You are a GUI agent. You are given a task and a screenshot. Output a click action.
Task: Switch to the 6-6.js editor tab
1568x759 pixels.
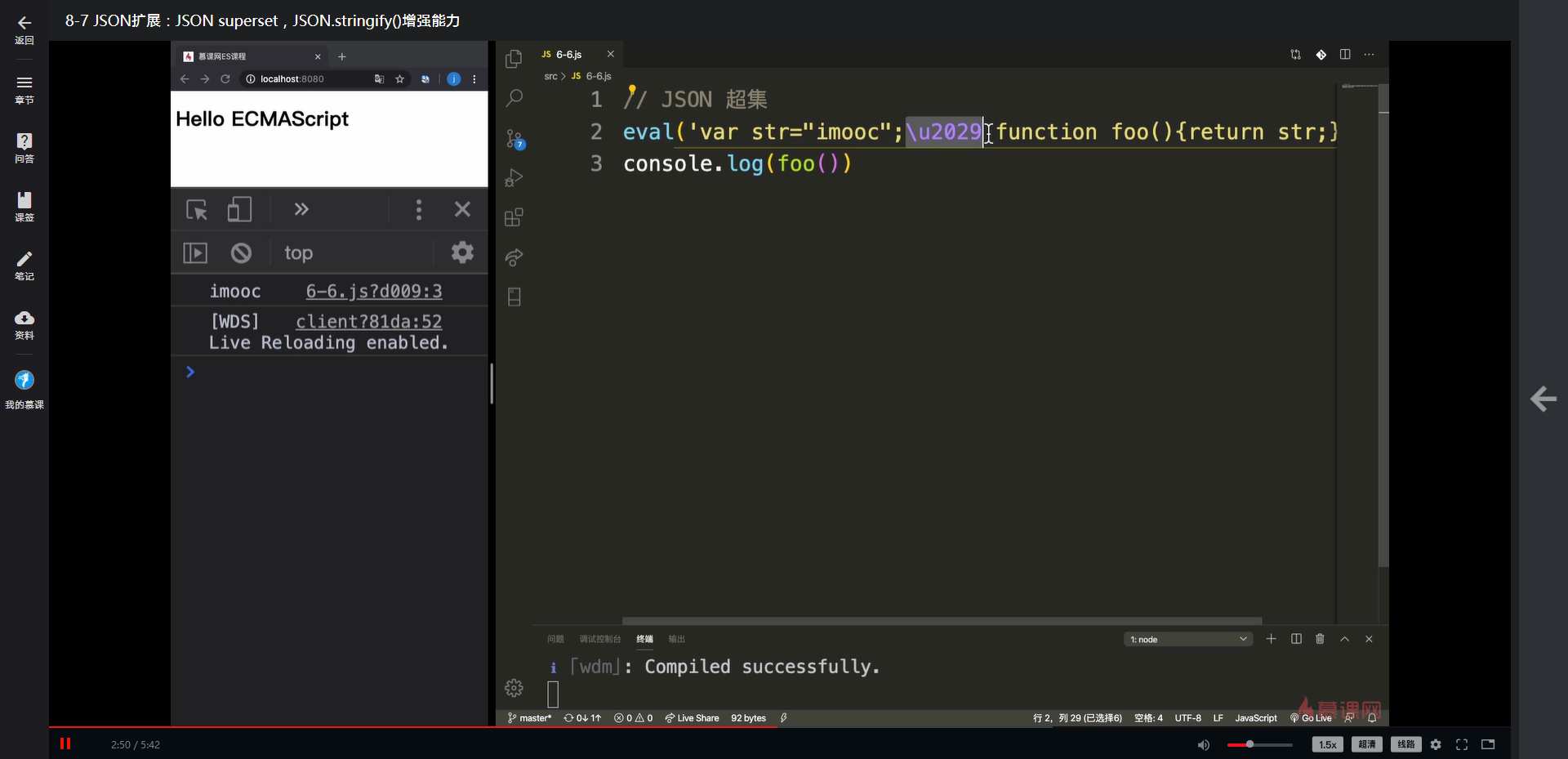pyautogui.click(x=568, y=55)
